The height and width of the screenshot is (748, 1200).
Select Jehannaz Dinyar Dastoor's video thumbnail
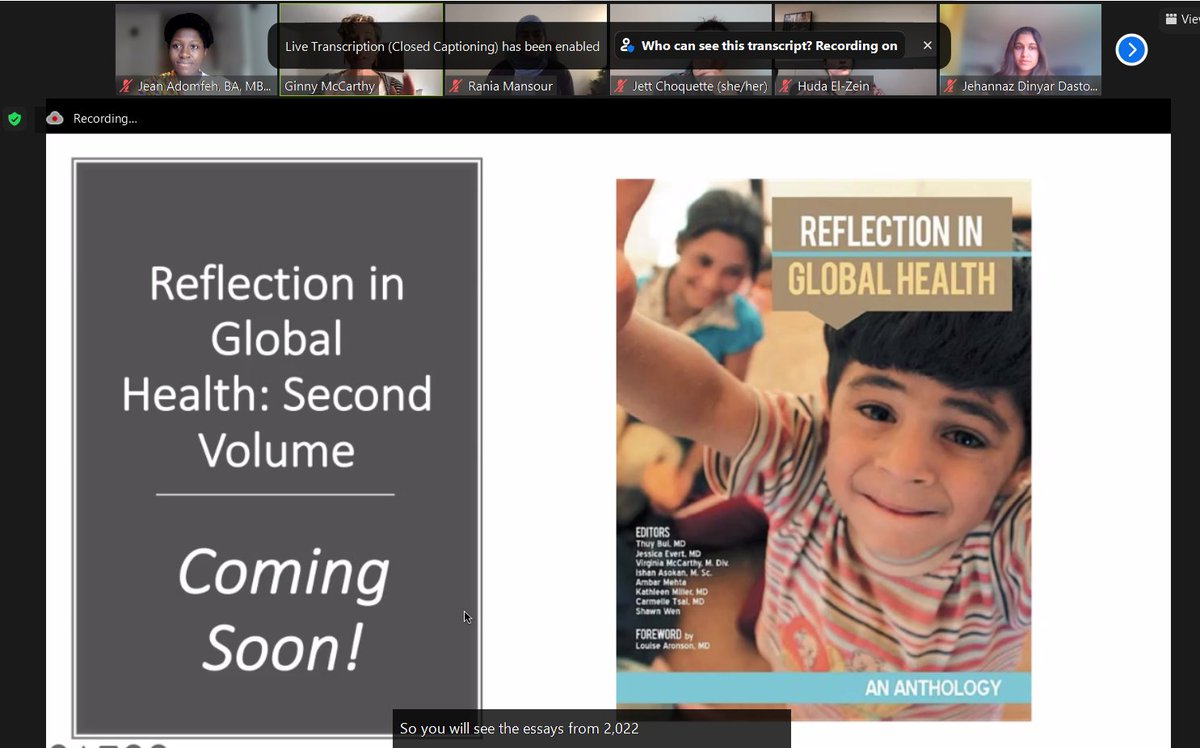(1021, 50)
